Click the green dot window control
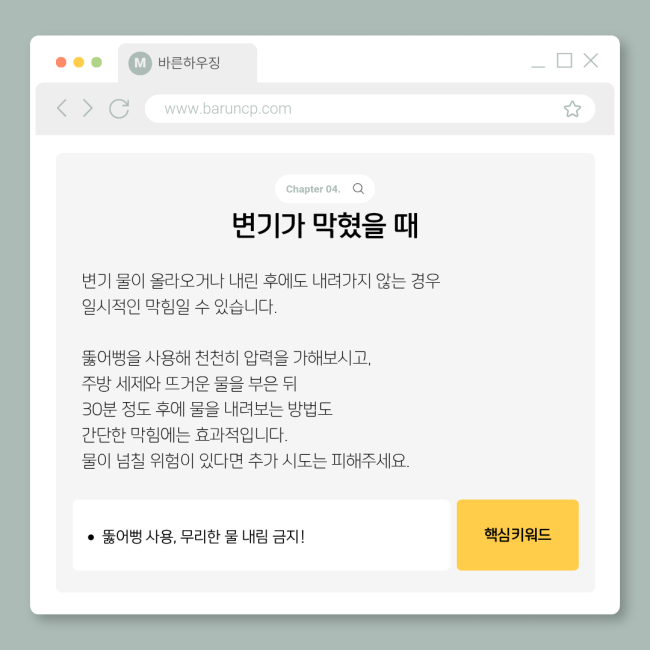The image size is (650, 650). 97,62
